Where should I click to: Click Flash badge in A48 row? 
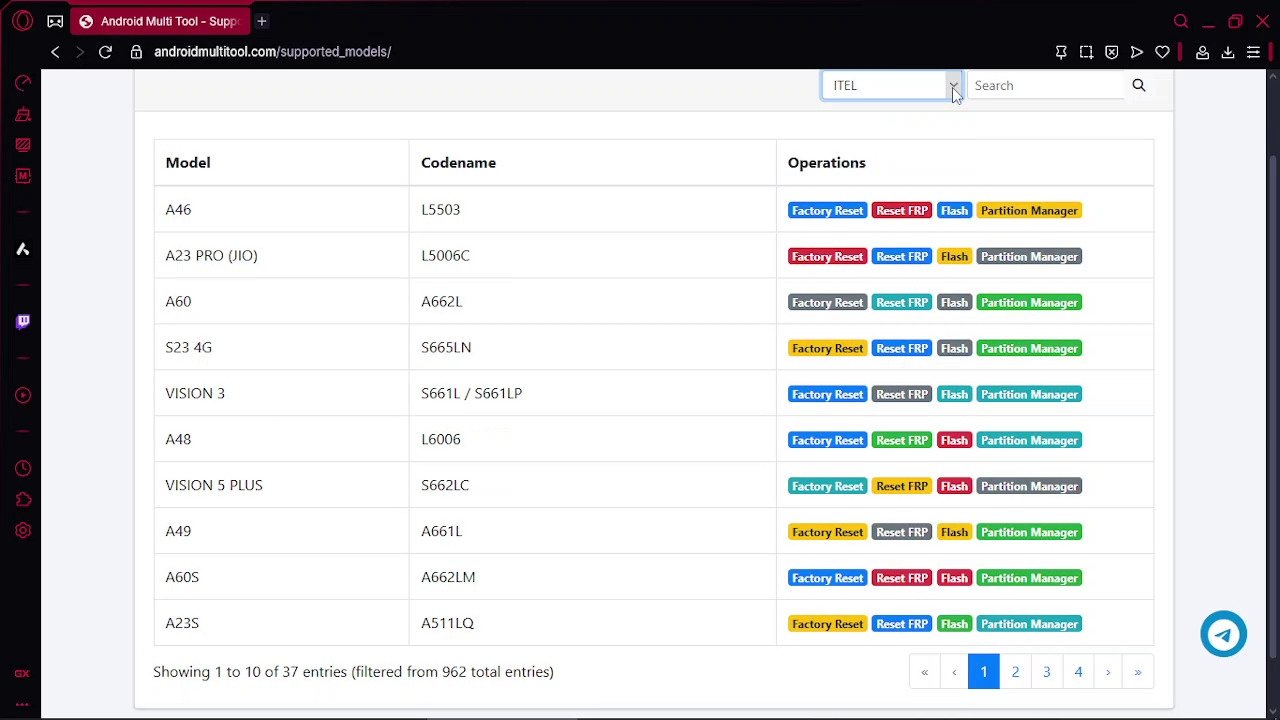(954, 440)
